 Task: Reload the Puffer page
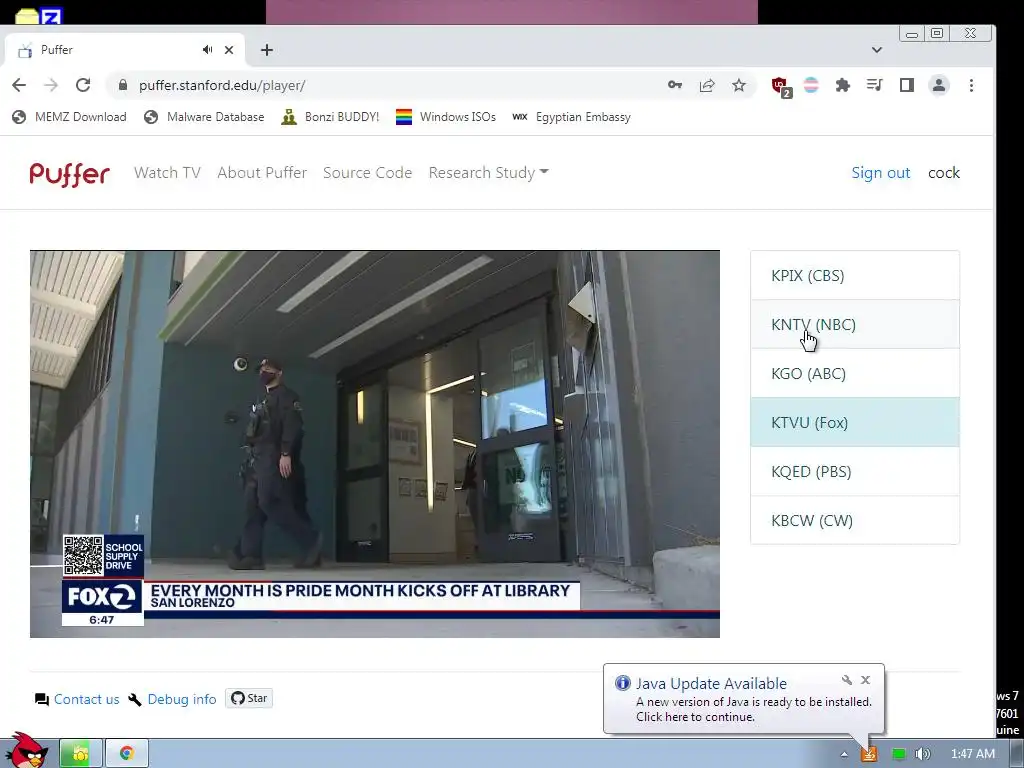pyautogui.click(x=83, y=85)
